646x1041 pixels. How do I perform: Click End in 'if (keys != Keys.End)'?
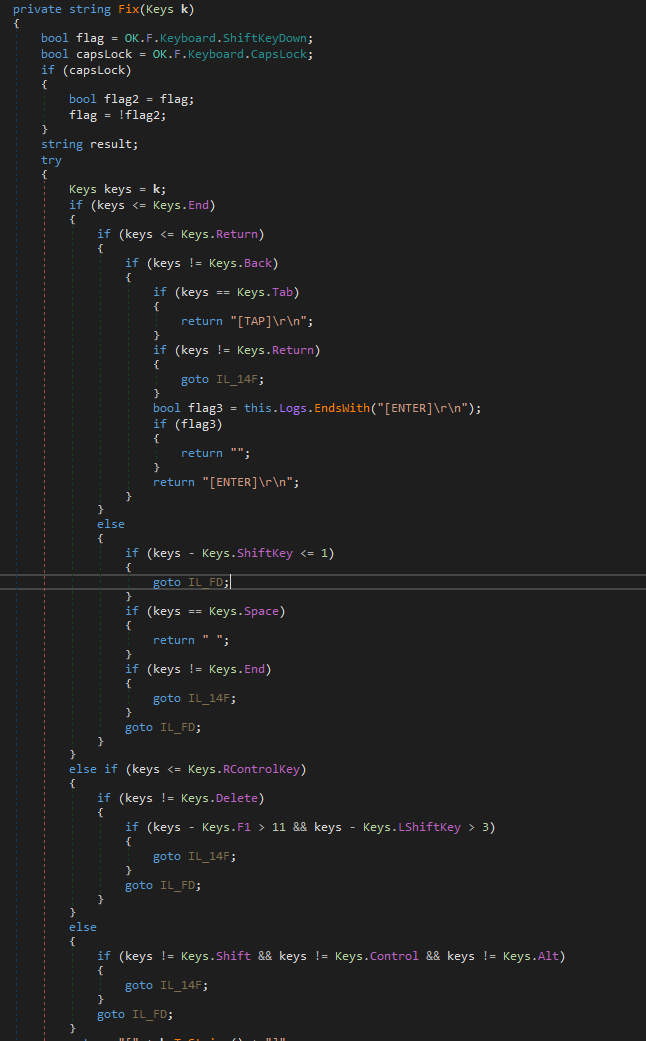tap(254, 669)
